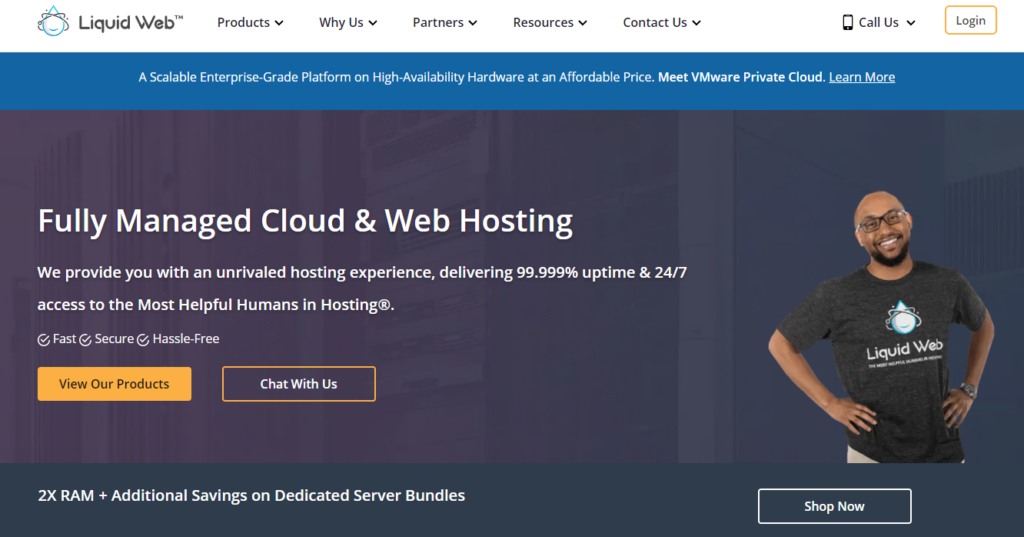1024x537 pixels.
Task: Click the 2X RAM Dedicated Server Bundles text
Action: [251, 495]
